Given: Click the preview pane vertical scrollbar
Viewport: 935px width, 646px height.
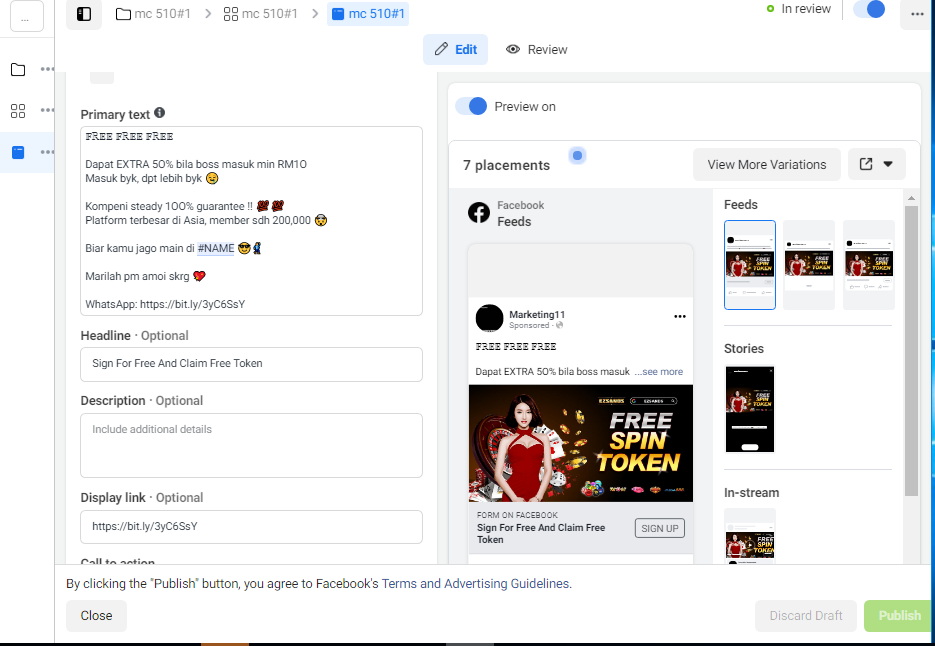Looking at the screenshot, I should pos(911,351).
